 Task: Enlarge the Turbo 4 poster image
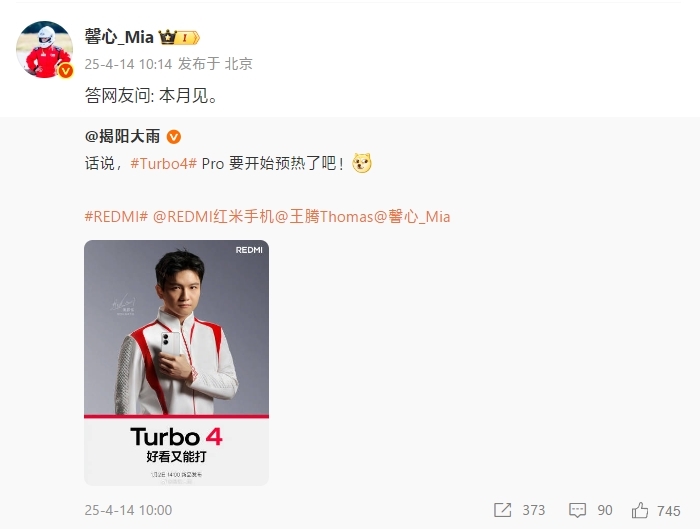pyautogui.click(x=176, y=362)
